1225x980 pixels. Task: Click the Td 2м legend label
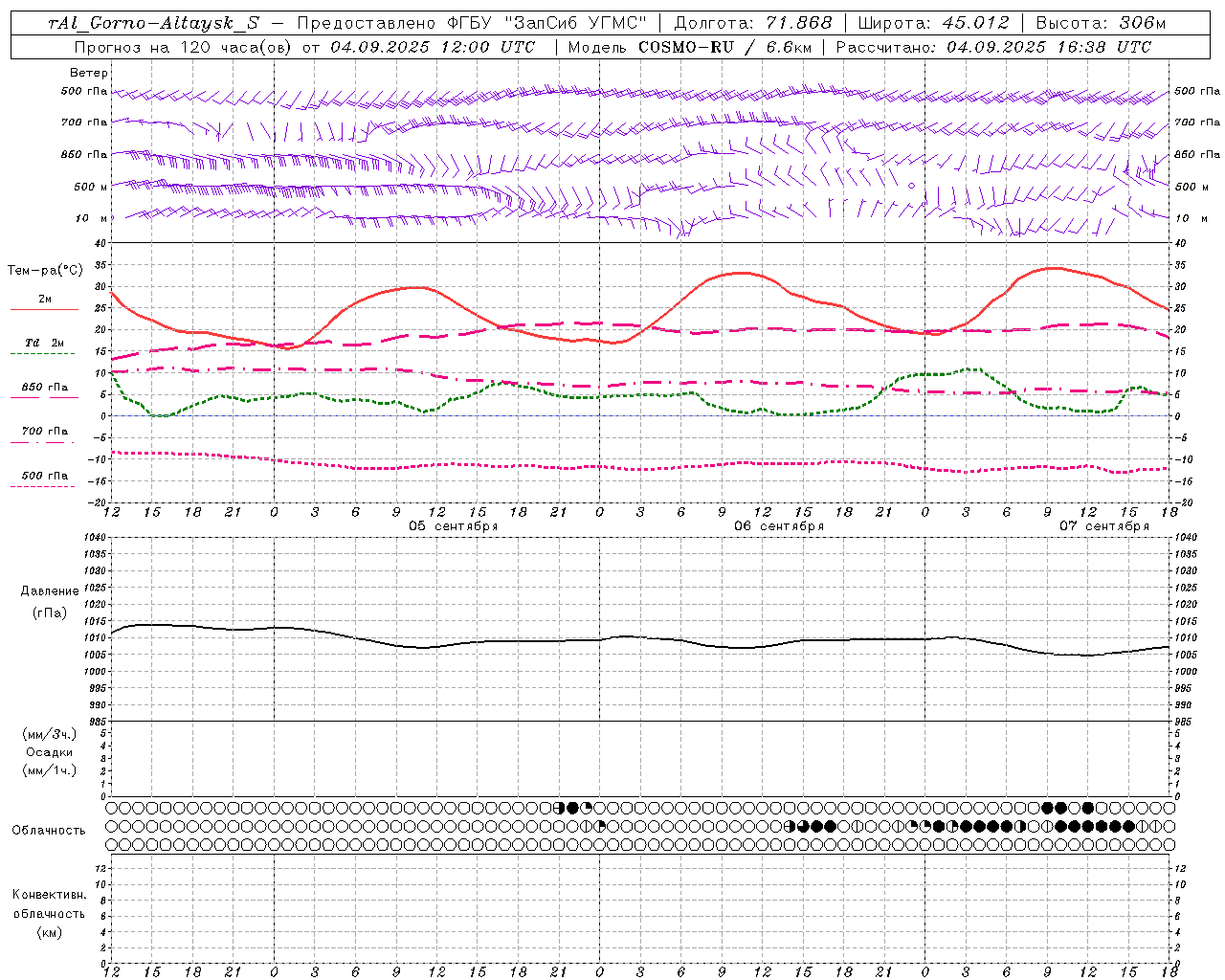point(45,343)
